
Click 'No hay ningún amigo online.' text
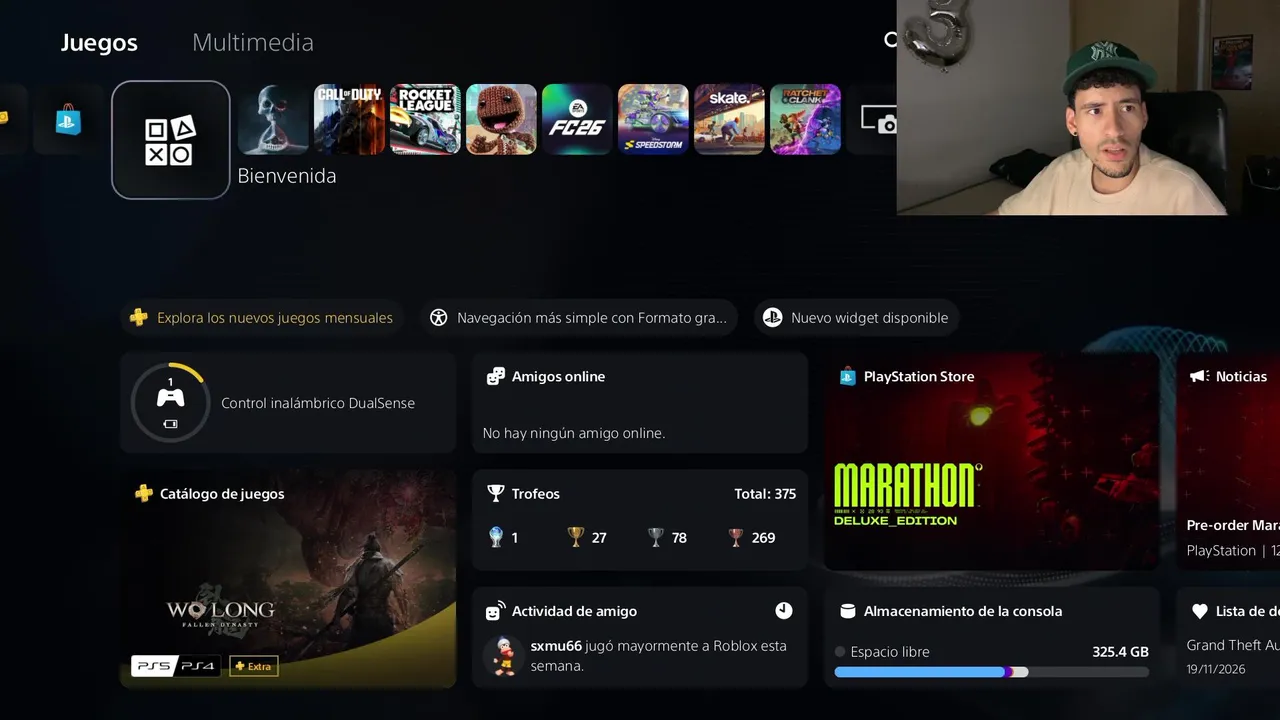tap(574, 433)
